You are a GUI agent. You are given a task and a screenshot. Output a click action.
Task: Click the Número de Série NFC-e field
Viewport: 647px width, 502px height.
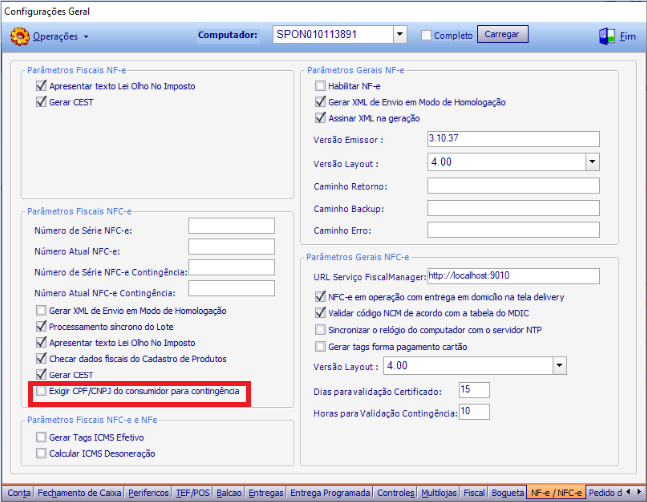(231, 226)
